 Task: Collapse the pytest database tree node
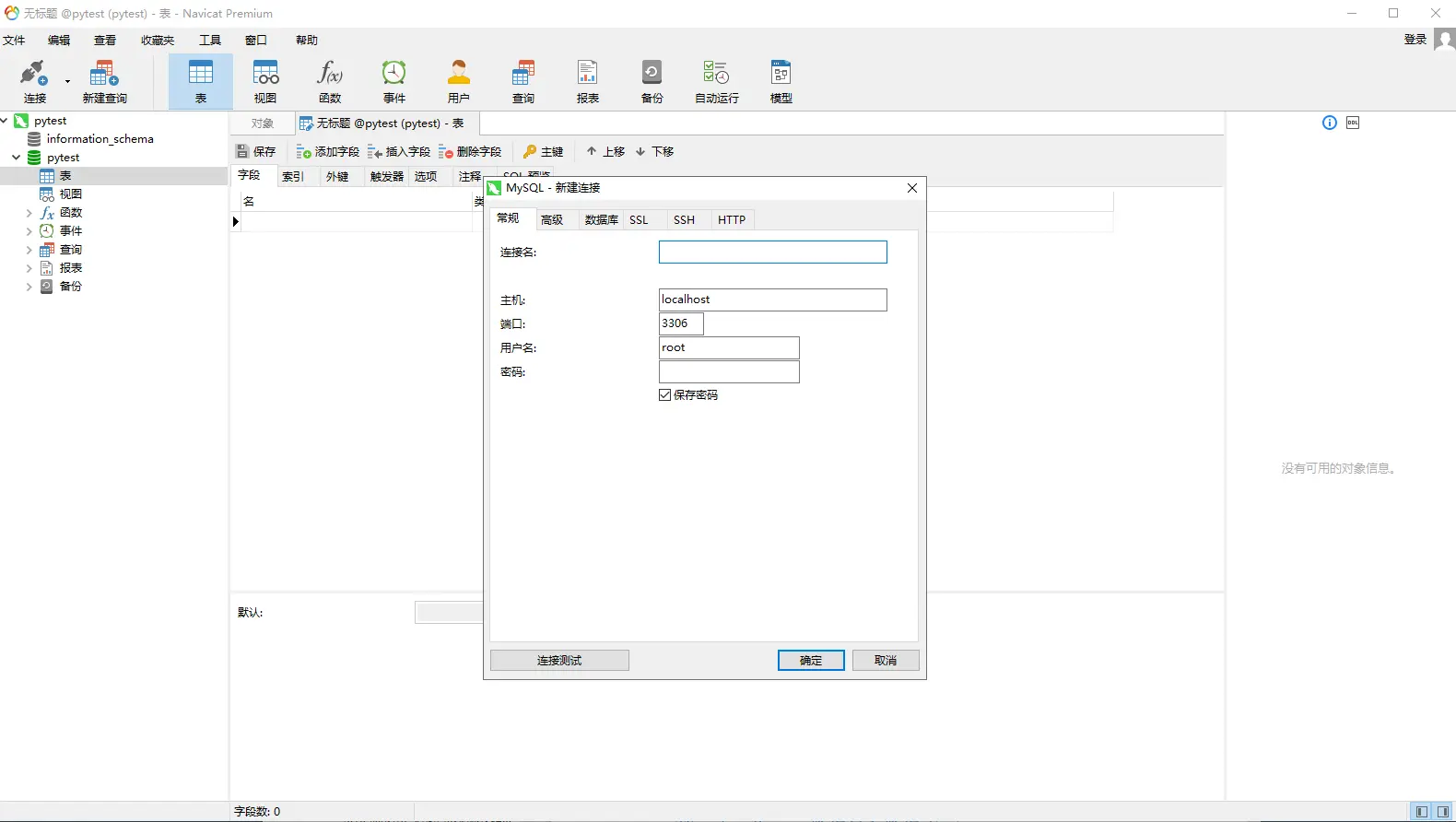pos(17,158)
